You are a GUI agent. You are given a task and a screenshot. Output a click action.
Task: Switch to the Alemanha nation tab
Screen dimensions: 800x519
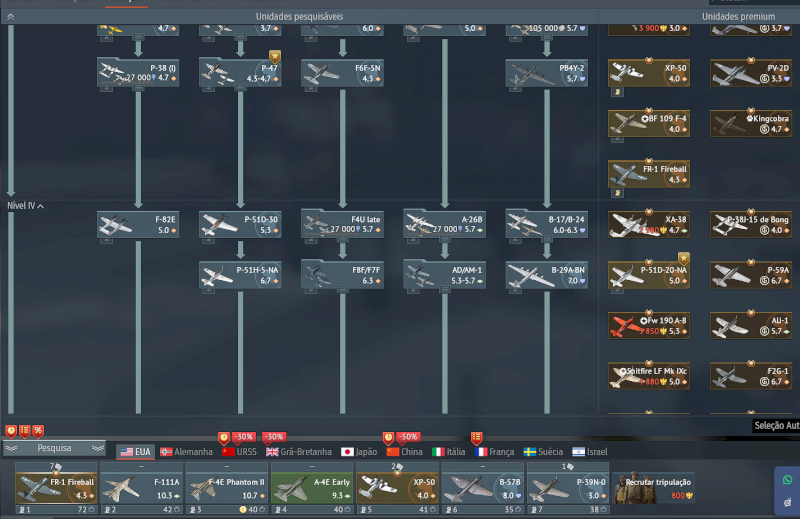pos(186,452)
